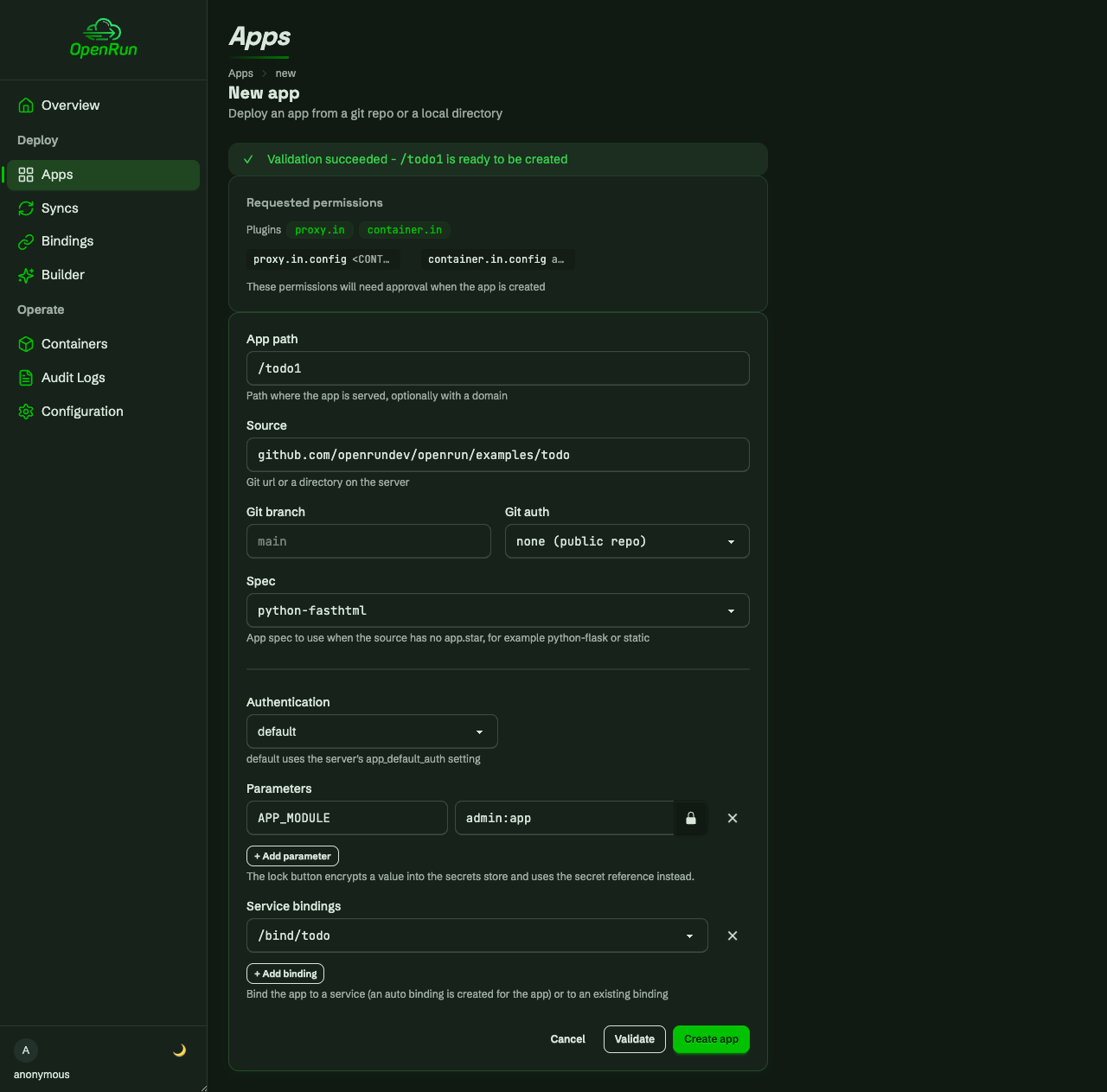Click the Apps breadcrumb link

240,73
